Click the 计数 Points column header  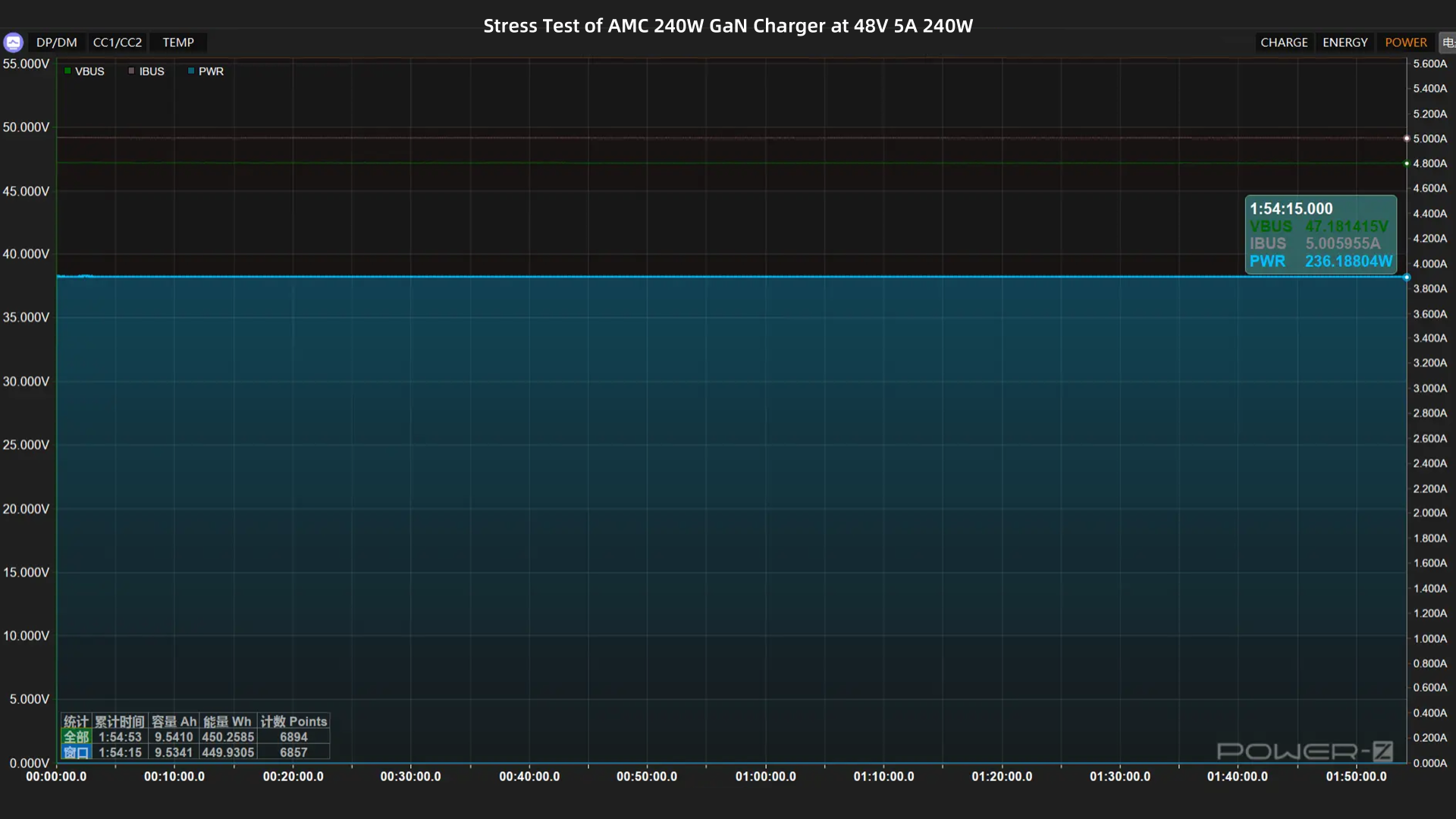tap(293, 721)
